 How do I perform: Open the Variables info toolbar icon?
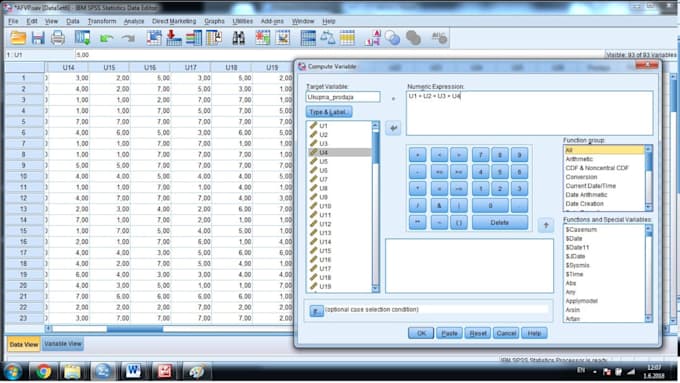[194, 38]
